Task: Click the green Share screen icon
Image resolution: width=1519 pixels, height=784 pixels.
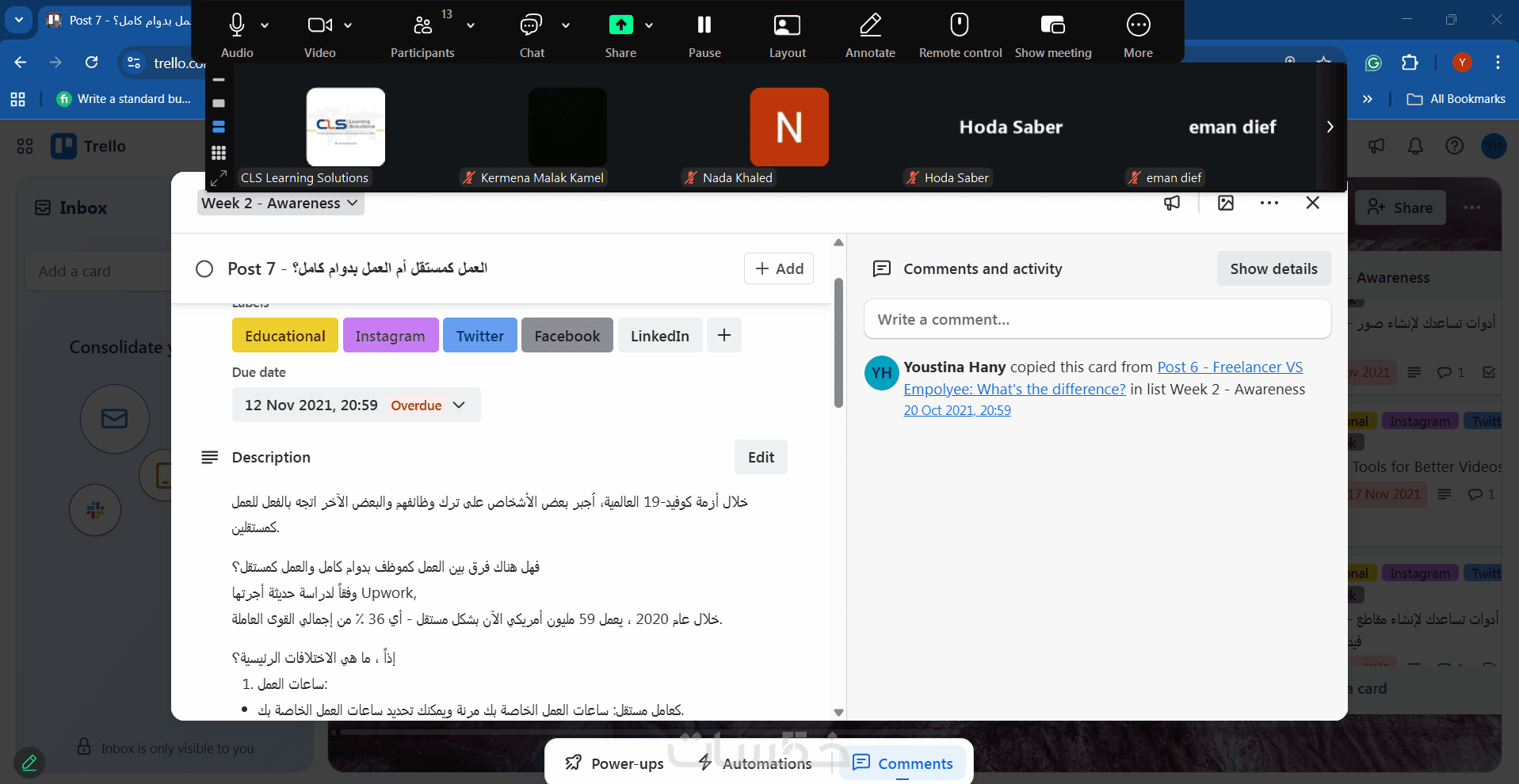Action: [620, 25]
